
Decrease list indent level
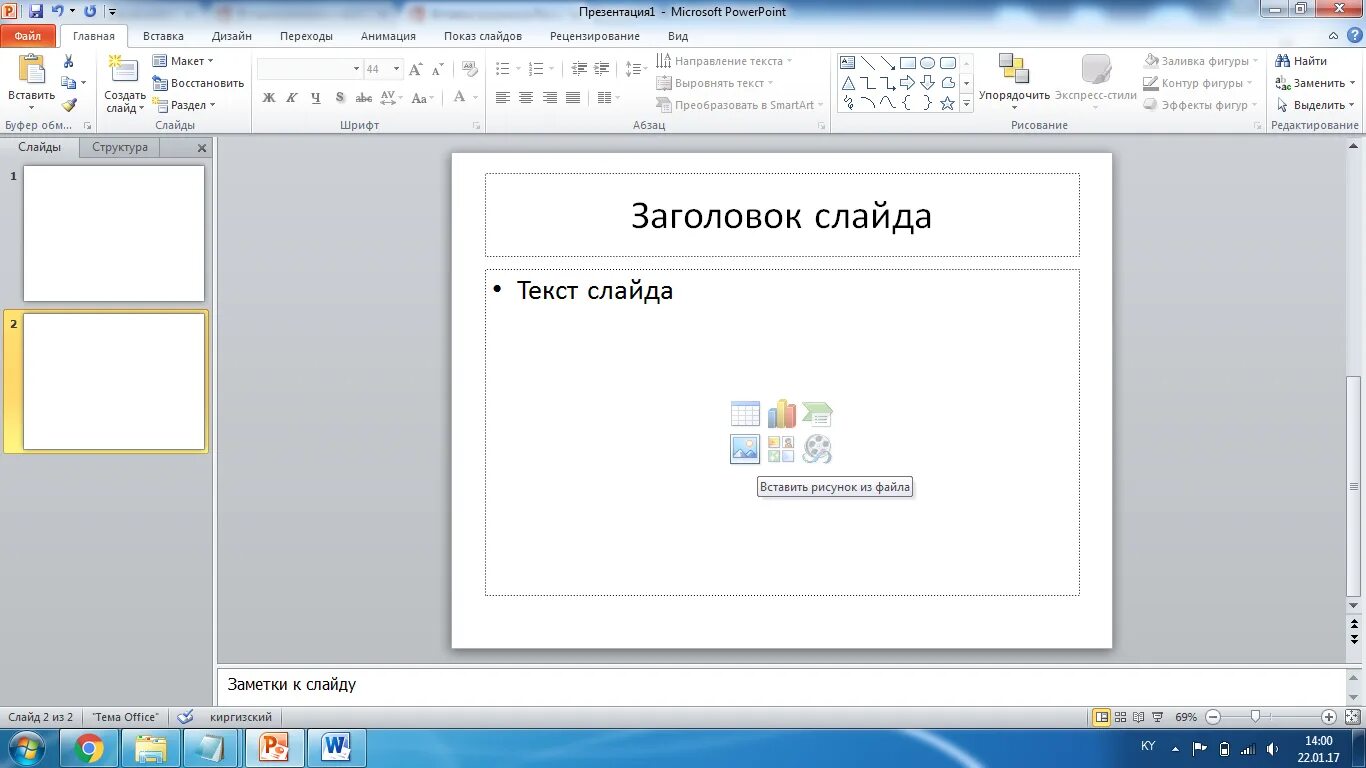tap(579, 69)
